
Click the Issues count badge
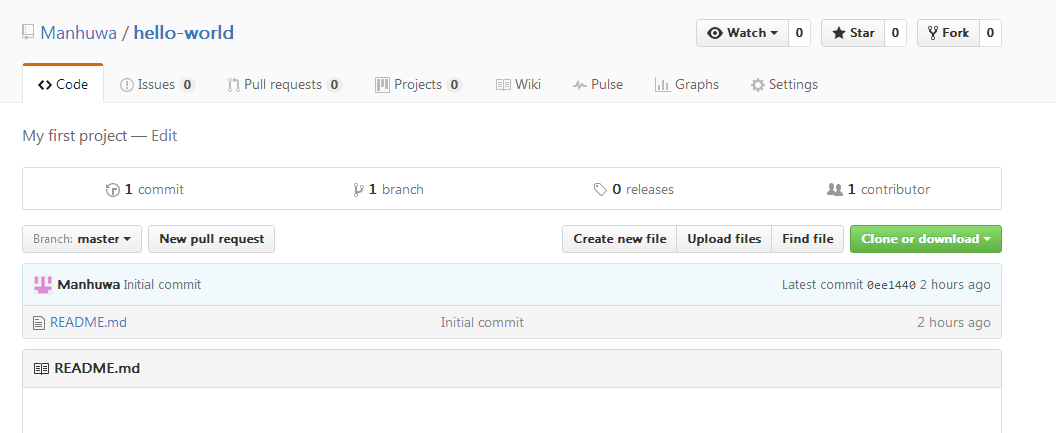pyautogui.click(x=187, y=85)
